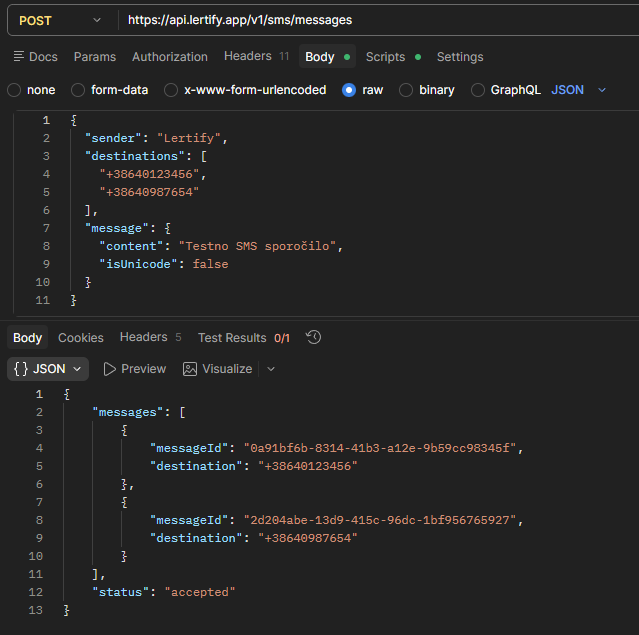Open the response Cookies tab

click(80, 338)
